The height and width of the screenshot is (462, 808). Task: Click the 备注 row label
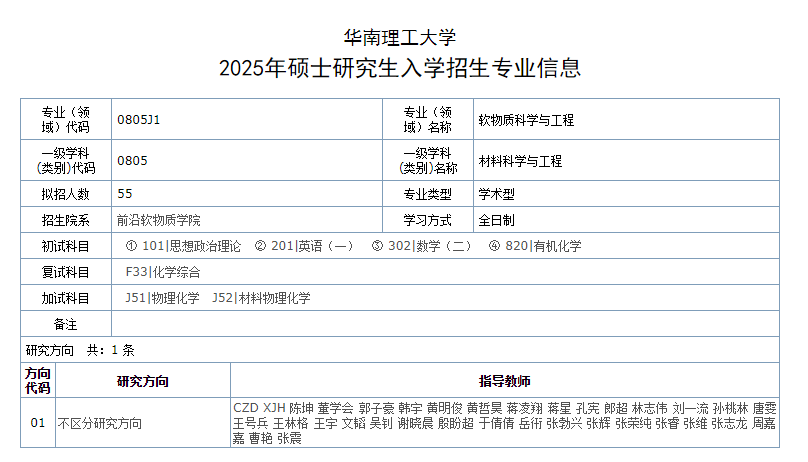65,324
